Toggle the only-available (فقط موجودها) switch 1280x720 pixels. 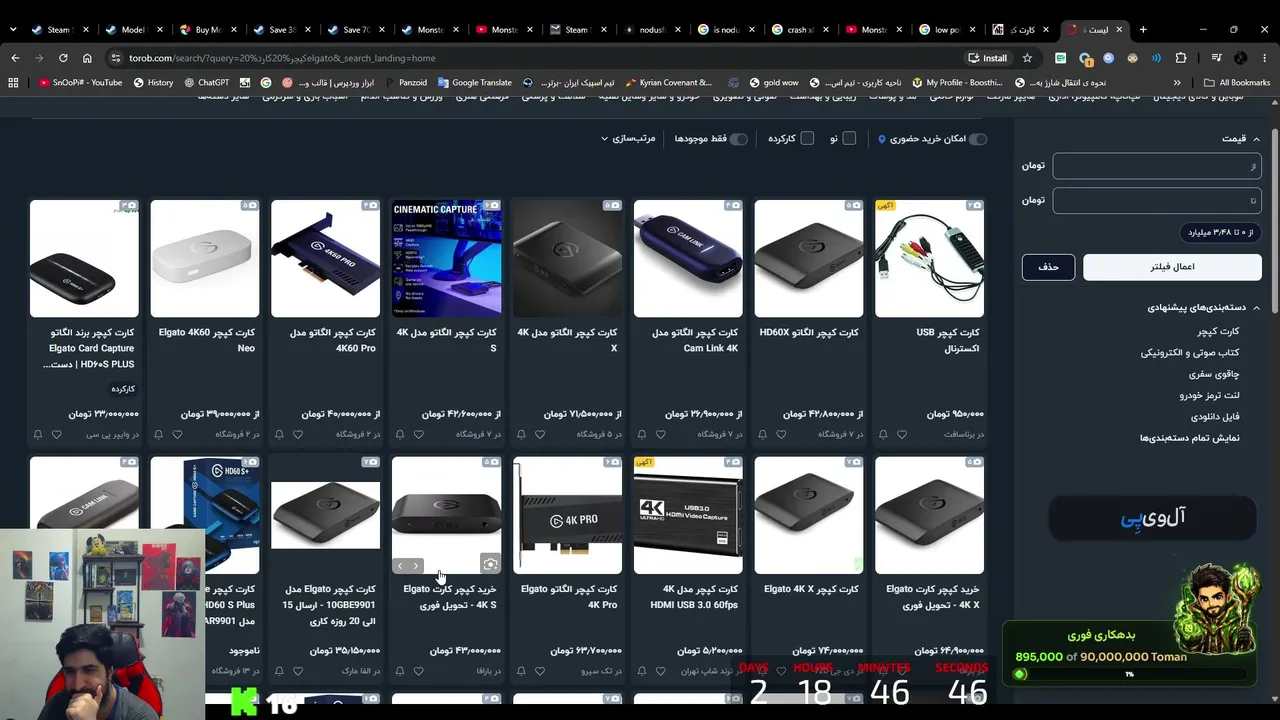738,139
